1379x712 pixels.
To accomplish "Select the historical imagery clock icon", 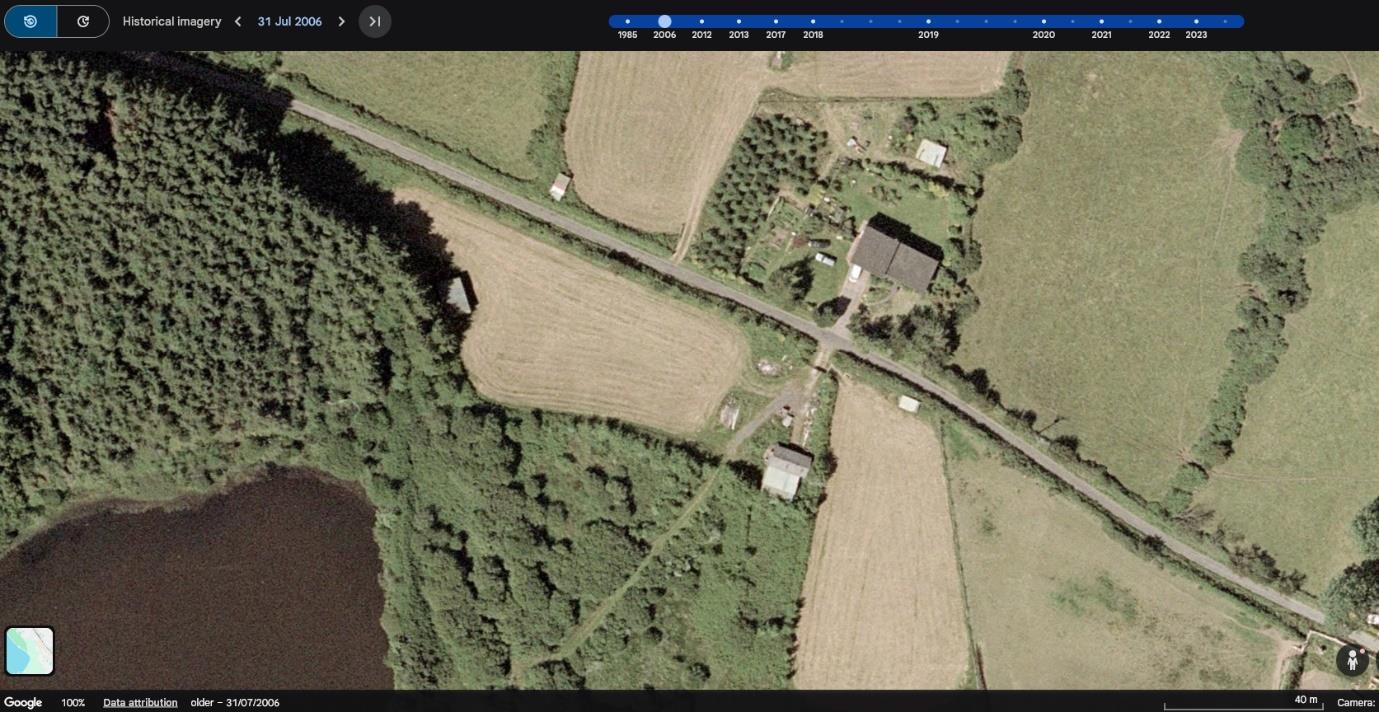I will click(x=83, y=20).
